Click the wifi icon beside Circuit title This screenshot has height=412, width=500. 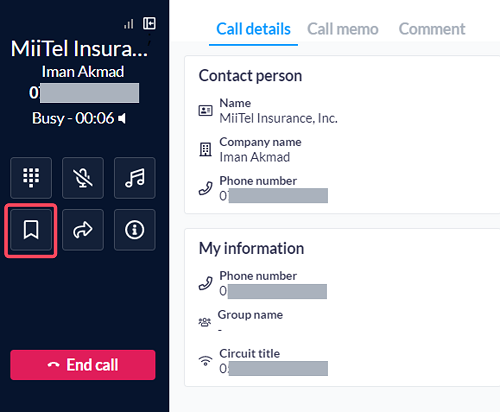tap(205, 360)
